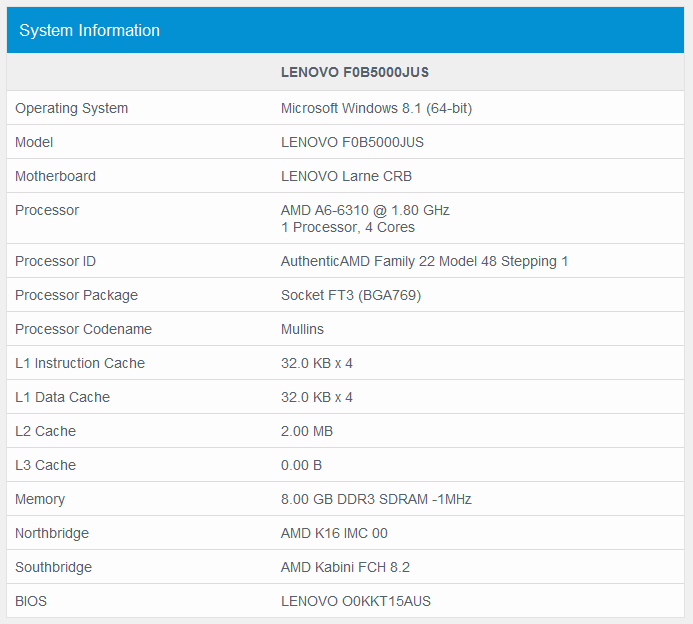
Task: Click the Socket FT3 (BGA769) value
Action: (x=351, y=295)
